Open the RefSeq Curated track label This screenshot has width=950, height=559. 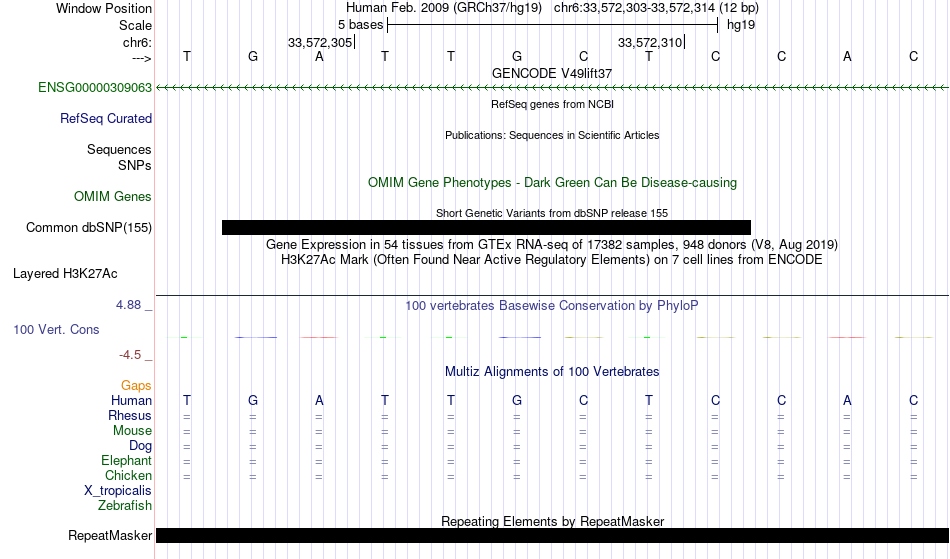[105, 118]
